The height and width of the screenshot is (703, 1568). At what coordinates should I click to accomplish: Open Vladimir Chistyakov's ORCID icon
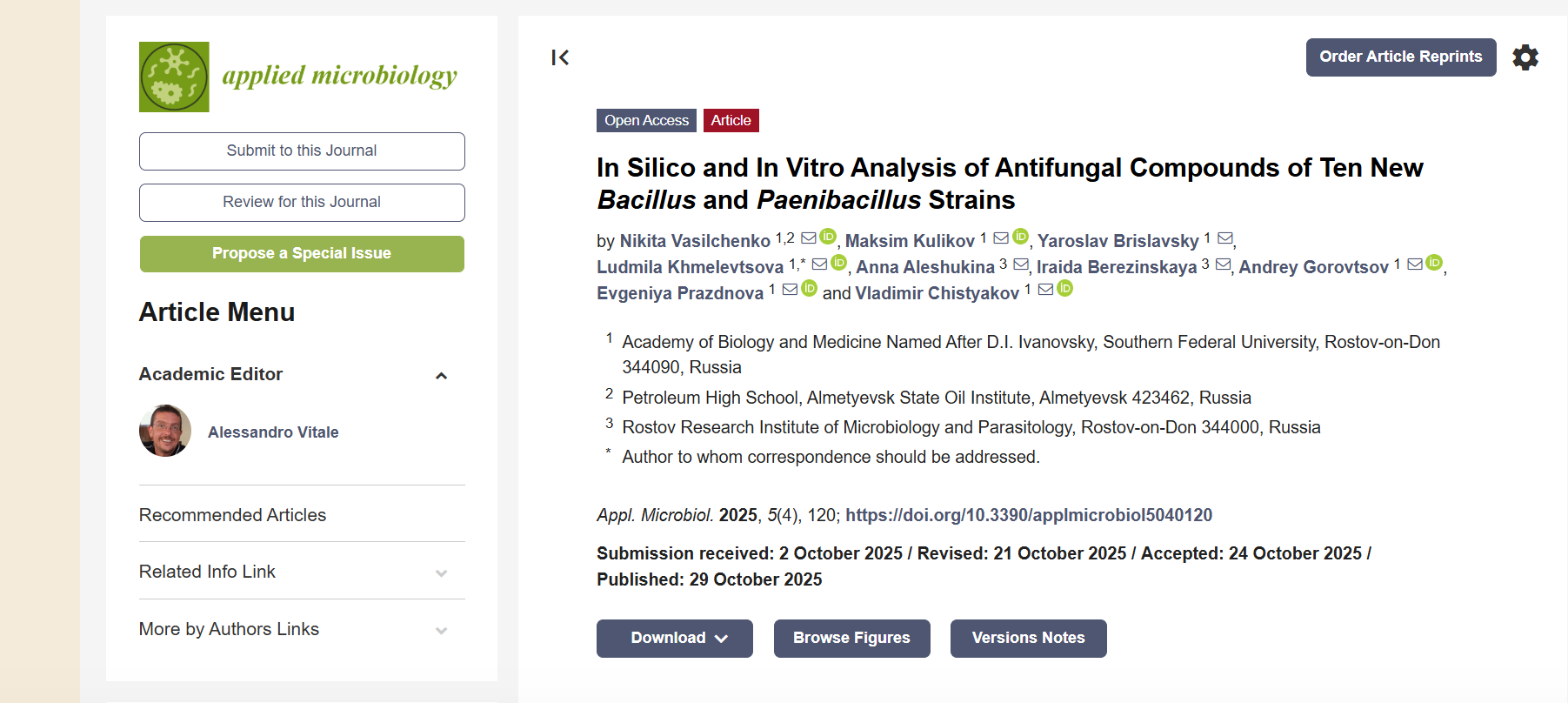tap(1065, 289)
